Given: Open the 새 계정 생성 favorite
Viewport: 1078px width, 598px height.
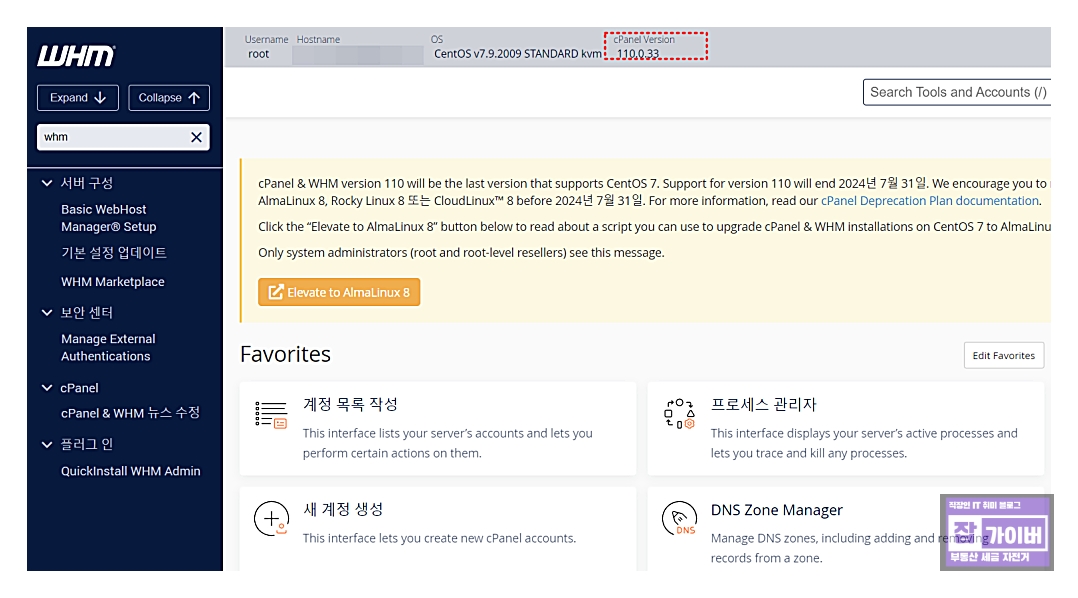Looking at the screenshot, I should point(438,528).
